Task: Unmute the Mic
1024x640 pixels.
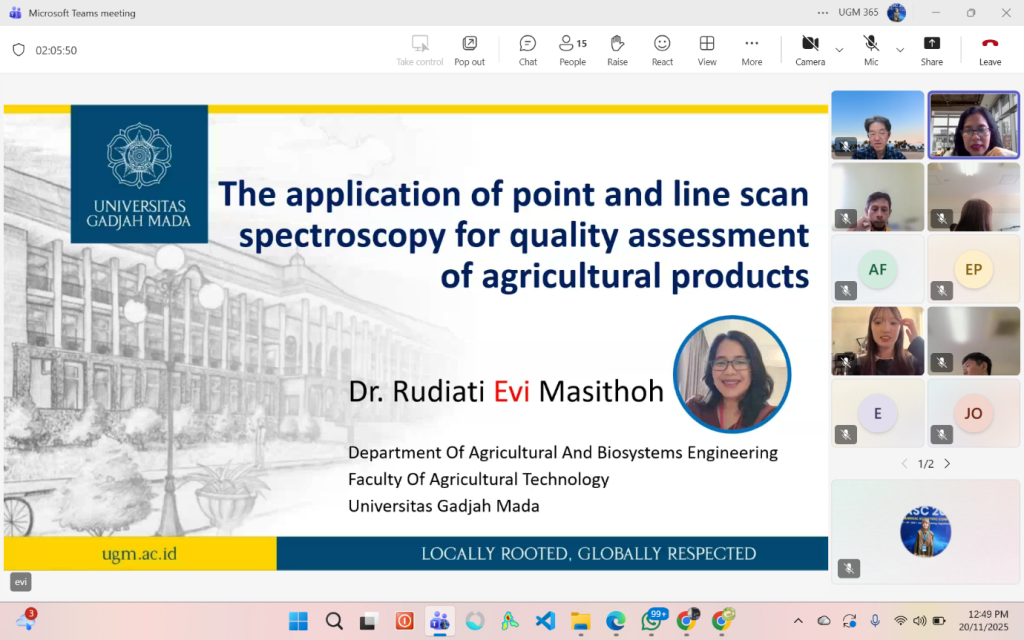Action: pyautogui.click(x=871, y=49)
